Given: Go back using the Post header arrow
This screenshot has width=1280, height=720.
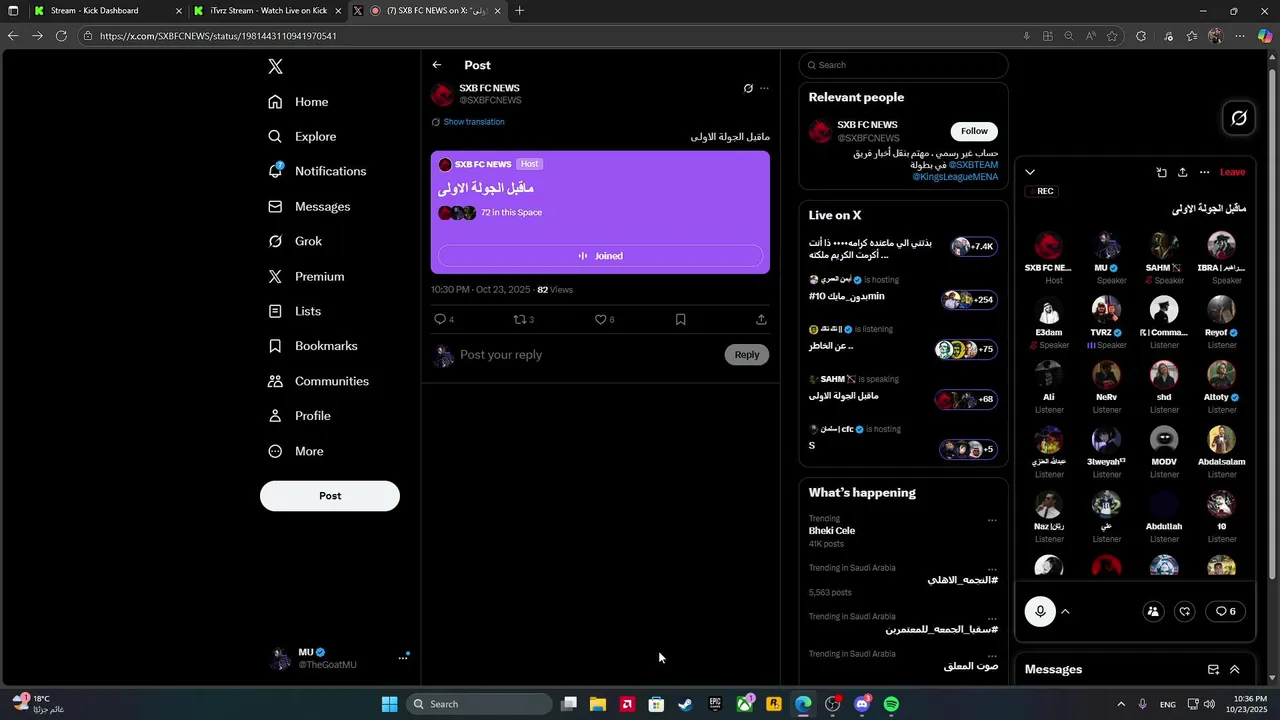Looking at the screenshot, I should pyautogui.click(x=437, y=65).
